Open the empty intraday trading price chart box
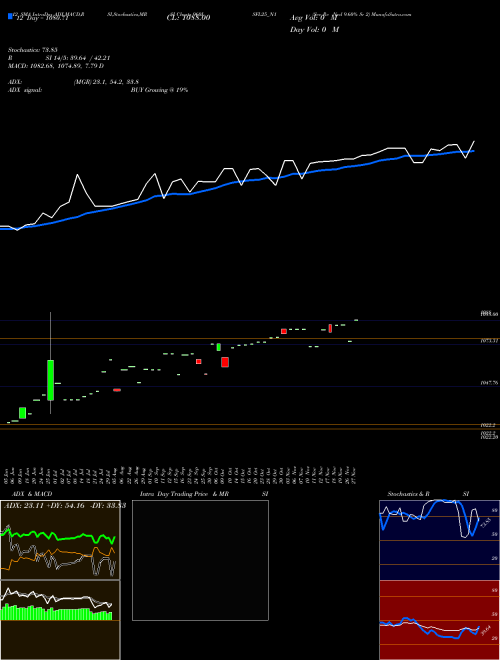Image resolution: width=500 pixels, height=660 pixels. (200, 560)
